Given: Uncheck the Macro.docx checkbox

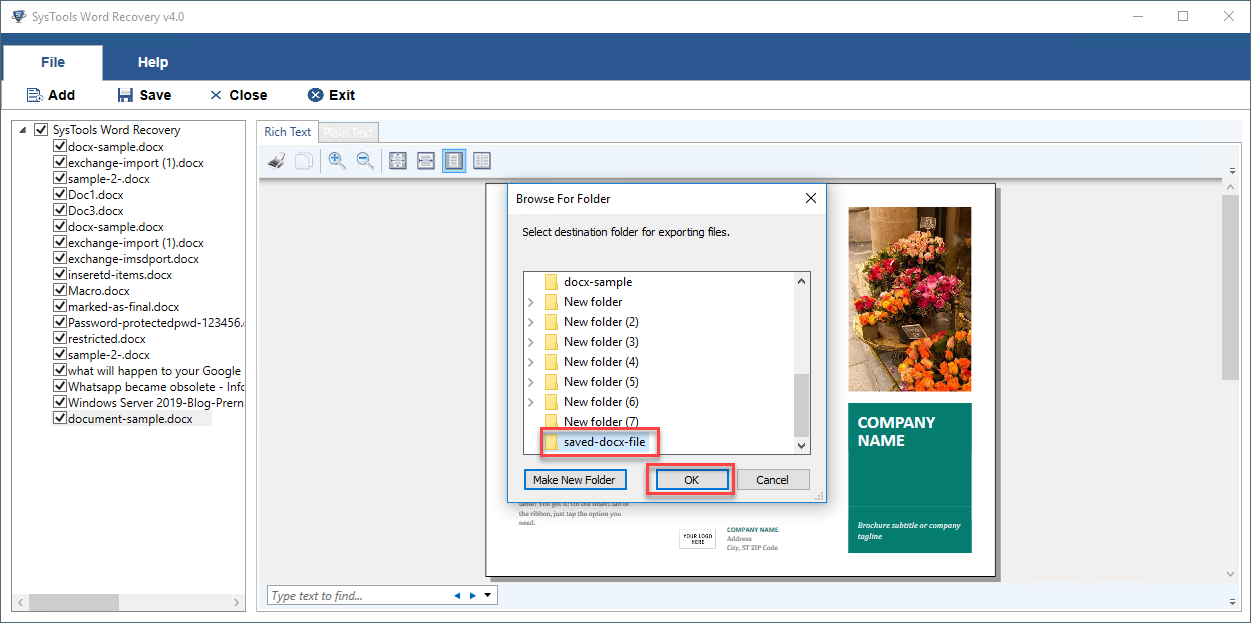Looking at the screenshot, I should point(60,290).
